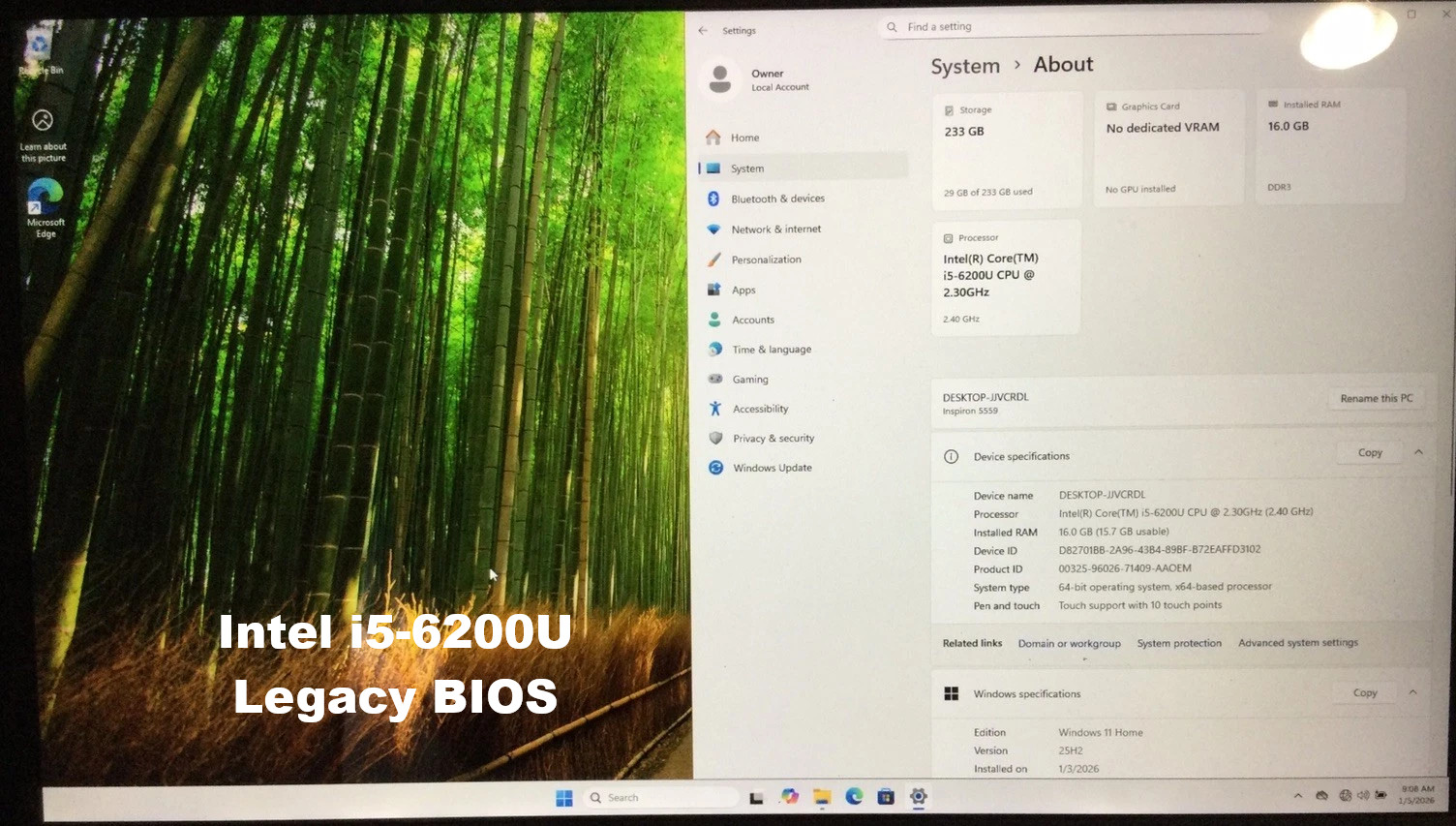Click the Privacy shield icon

tap(715, 438)
